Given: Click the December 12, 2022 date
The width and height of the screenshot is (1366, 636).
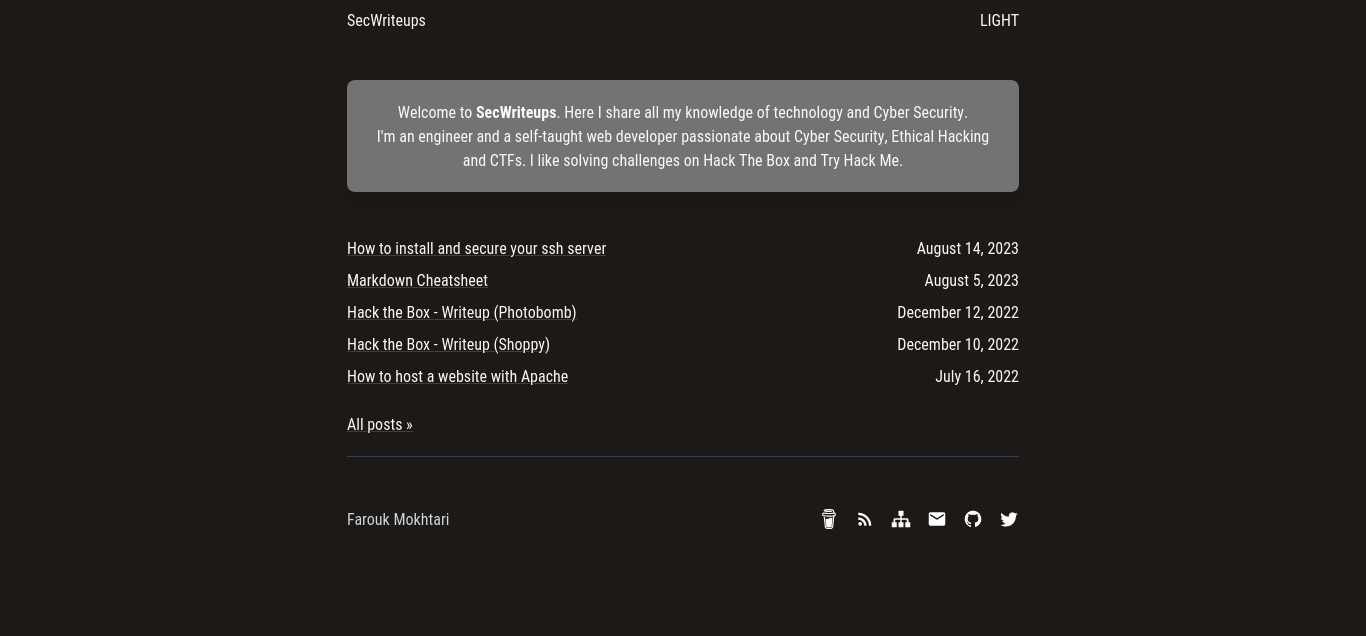Looking at the screenshot, I should 957,312.
